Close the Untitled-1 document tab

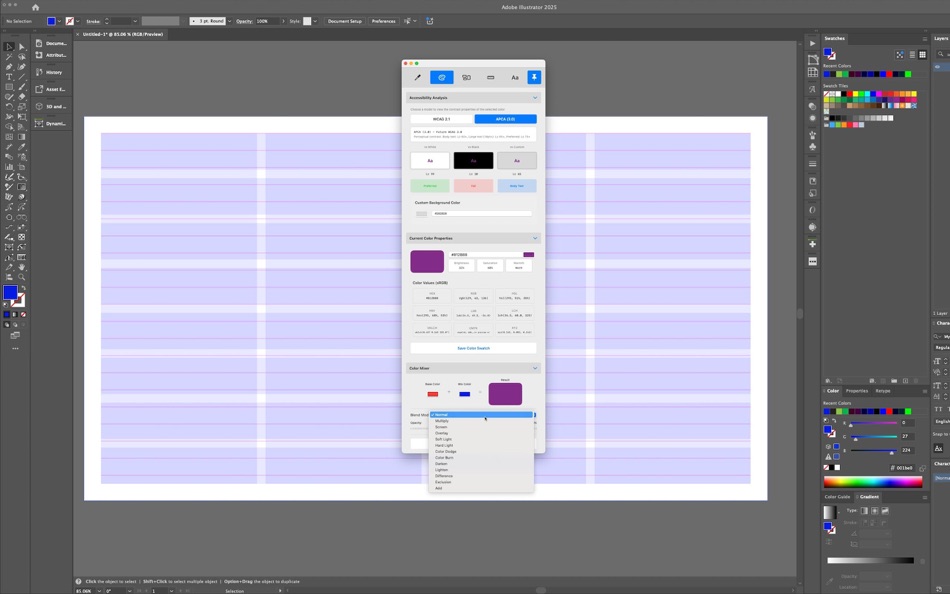point(78,35)
